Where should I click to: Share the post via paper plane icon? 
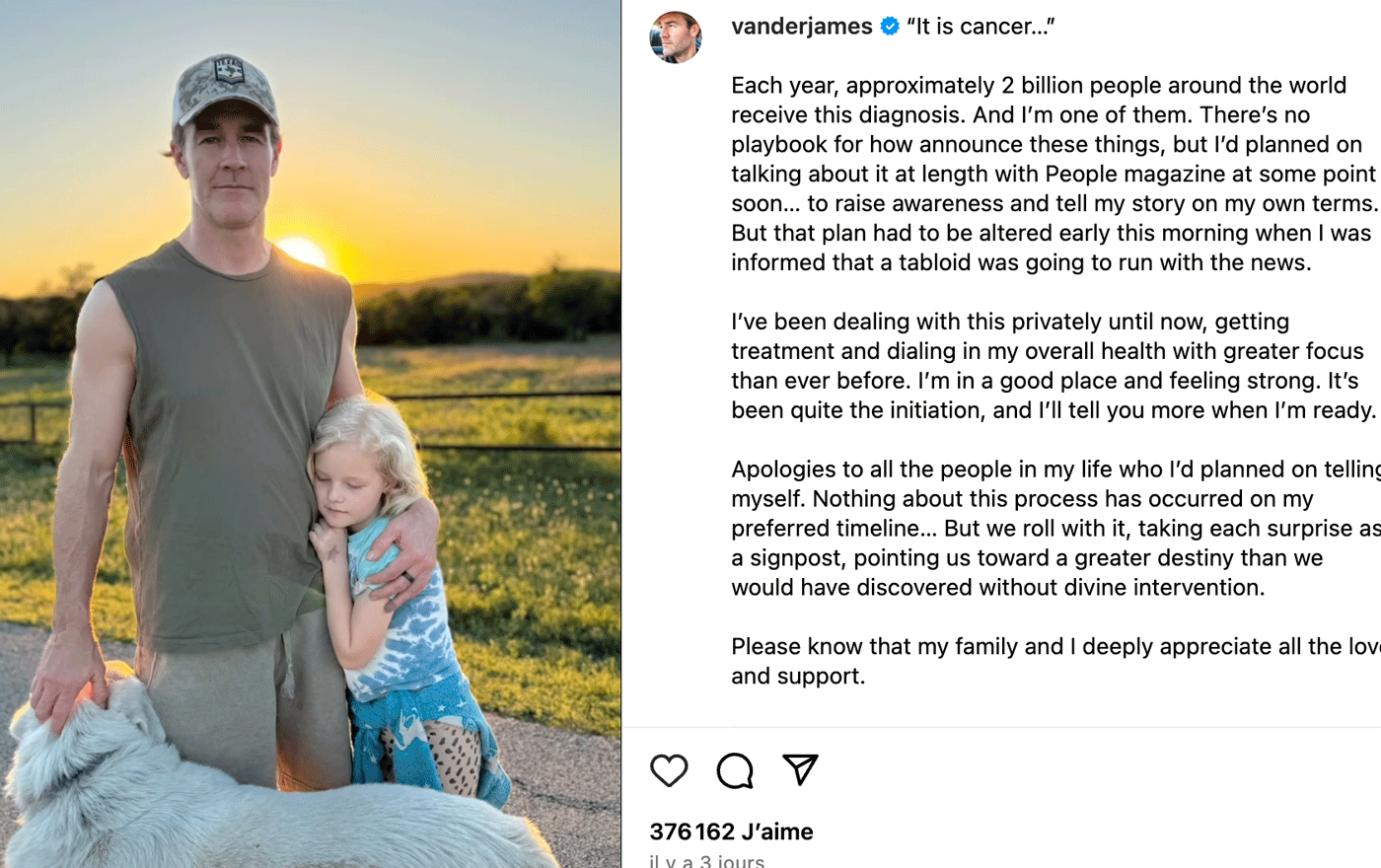tap(800, 769)
